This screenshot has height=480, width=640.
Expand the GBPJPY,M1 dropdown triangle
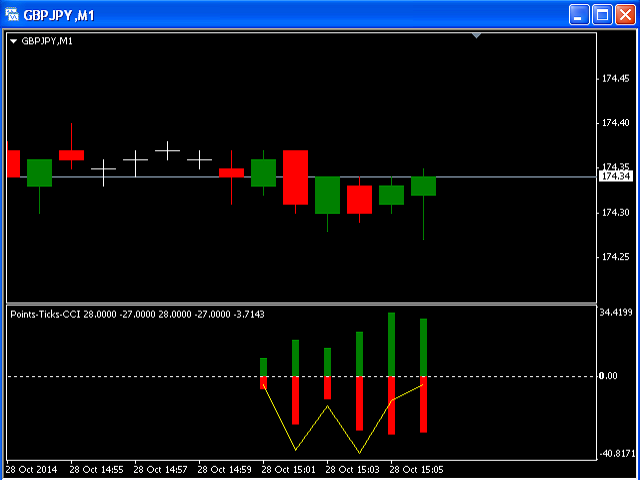[13, 41]
